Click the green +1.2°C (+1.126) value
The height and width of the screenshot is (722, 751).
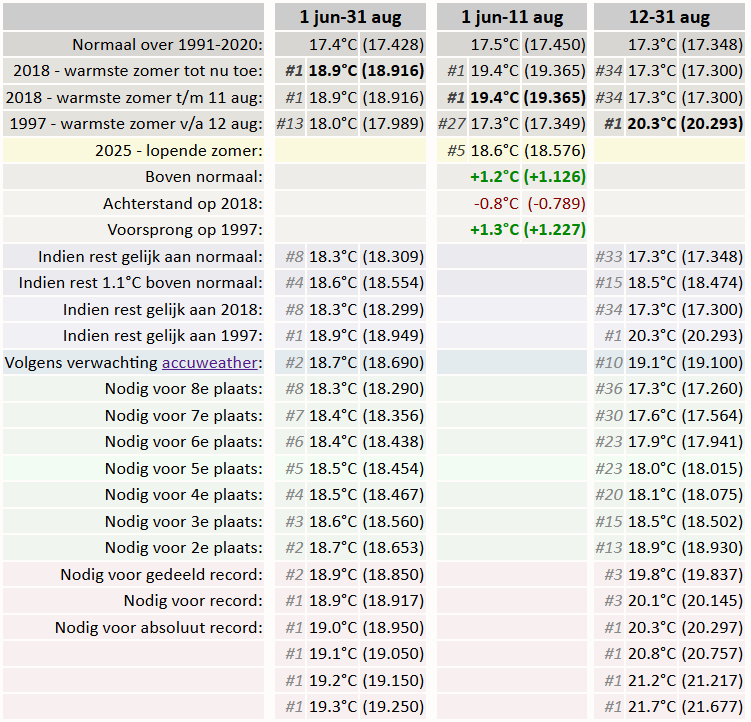527,177
